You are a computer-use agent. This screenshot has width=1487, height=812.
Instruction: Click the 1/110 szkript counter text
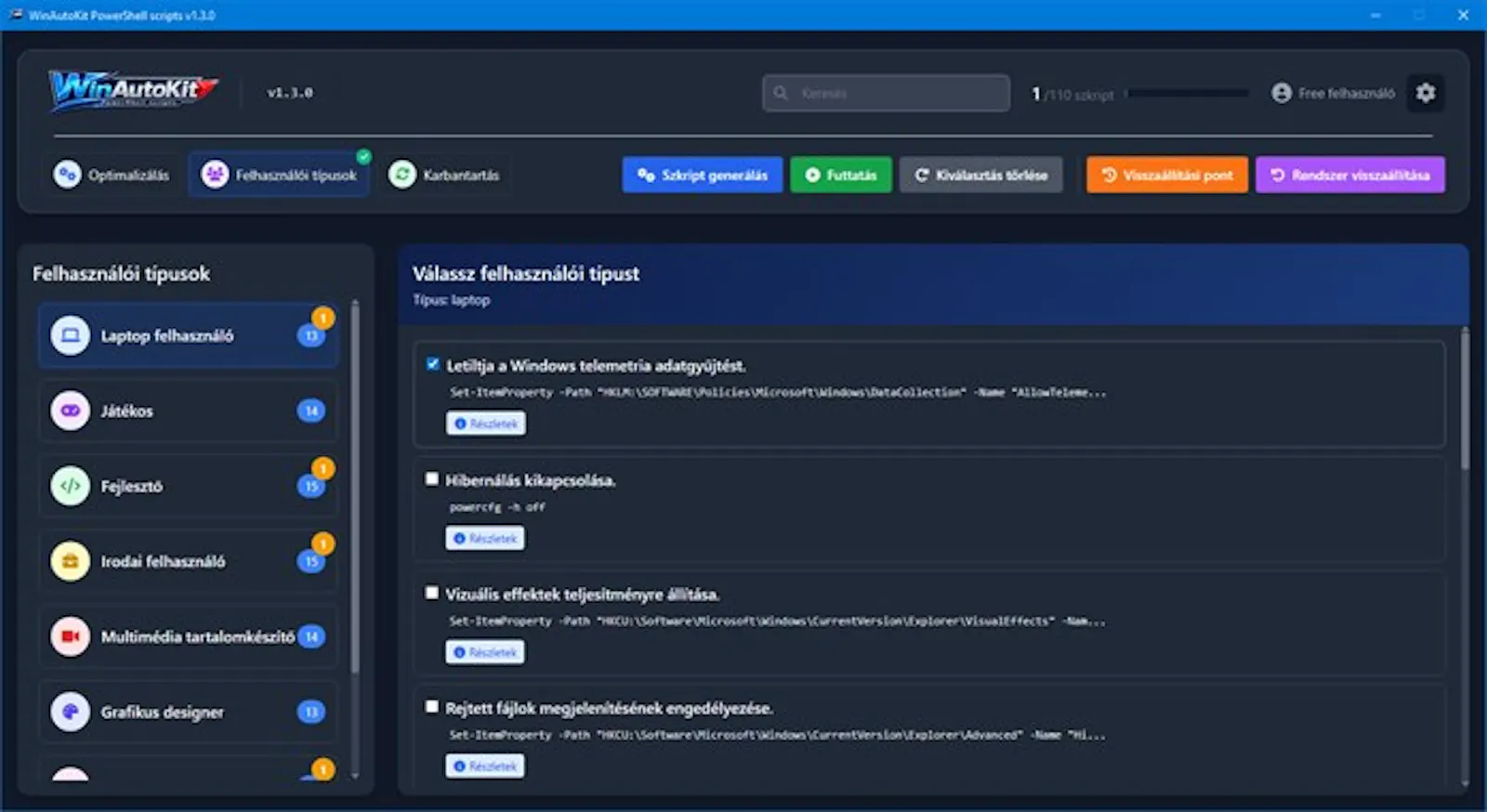(1072, 94)
